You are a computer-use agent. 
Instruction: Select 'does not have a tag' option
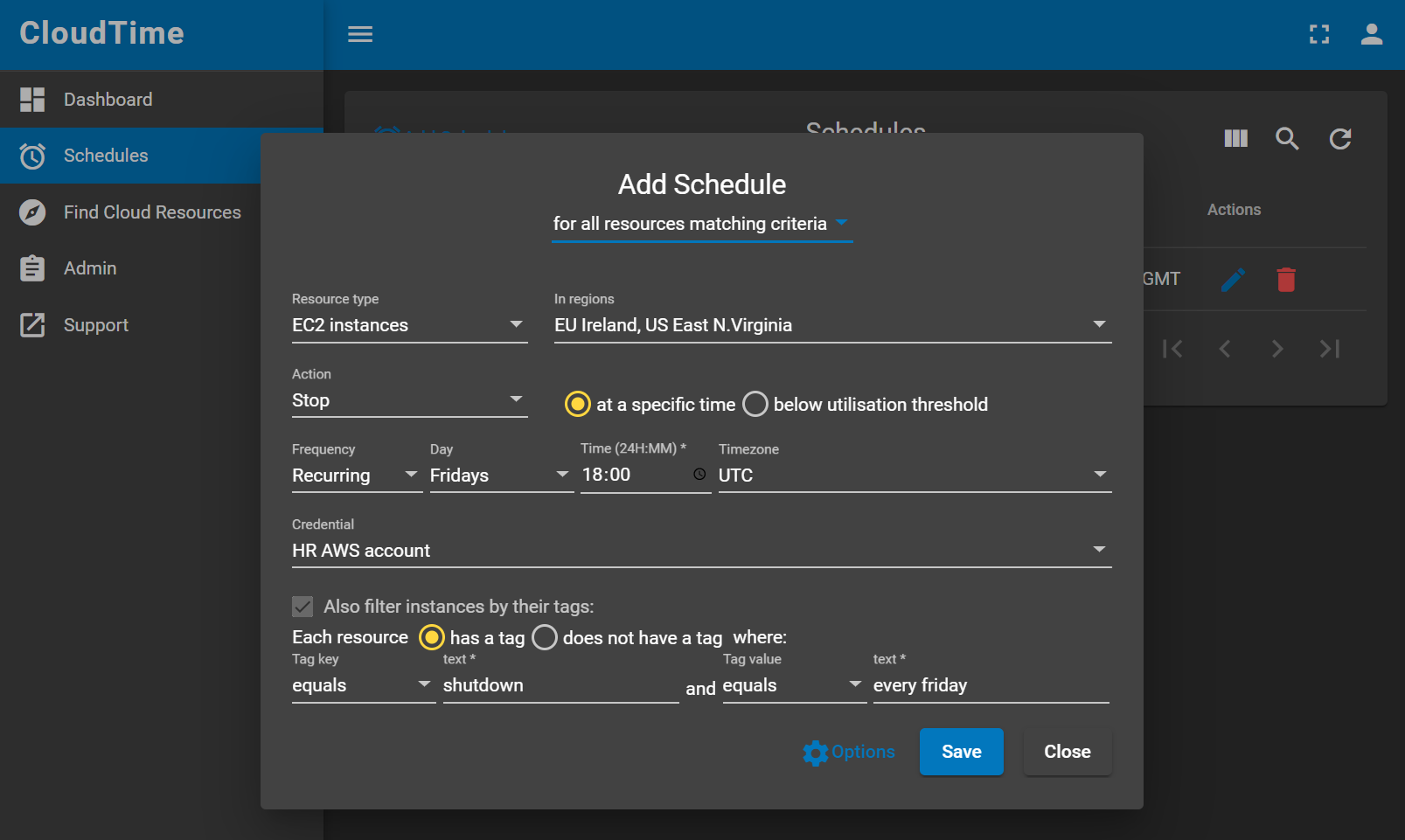click(x=545, y=637)
